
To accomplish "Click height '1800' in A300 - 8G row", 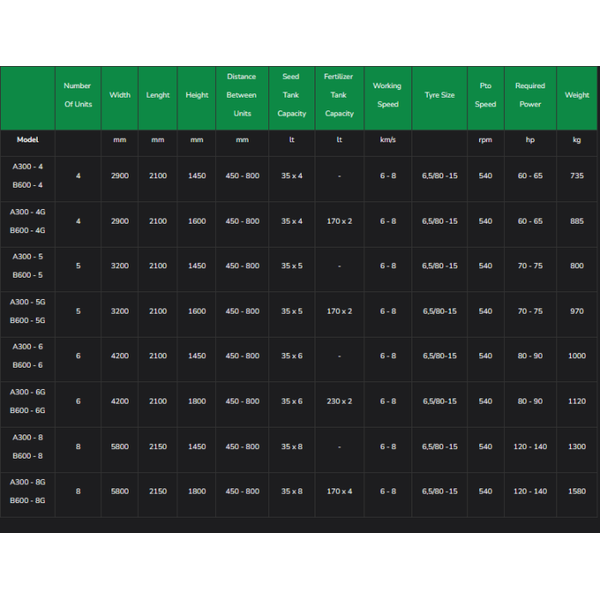I will (197, 491).
